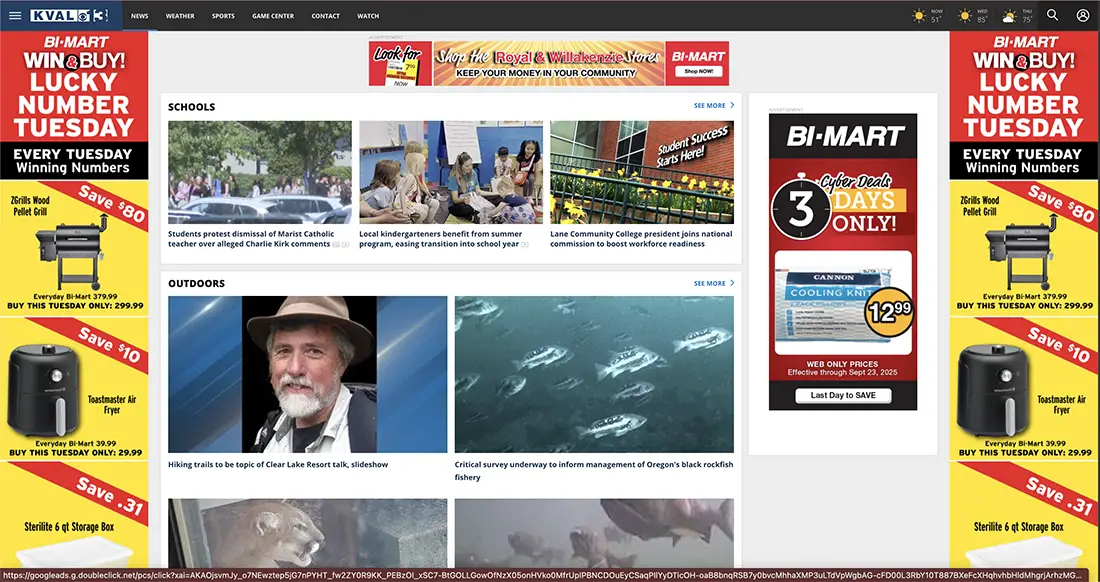Open the OUTDOORS section heading
The width and height of the screenshot is (1100, 582).
[196, 283]
